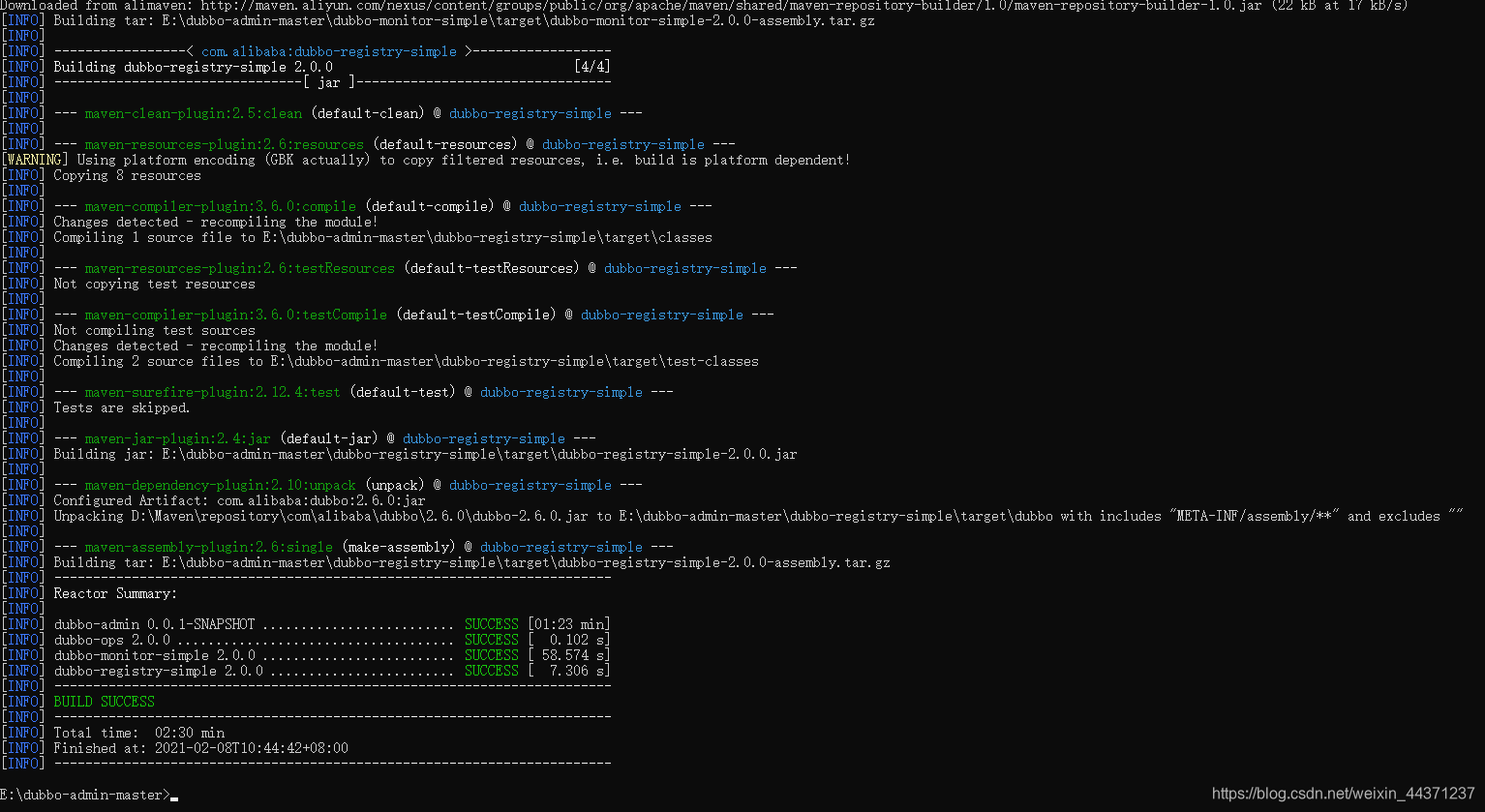Click '[4/4]' module counter

(591, 67)
